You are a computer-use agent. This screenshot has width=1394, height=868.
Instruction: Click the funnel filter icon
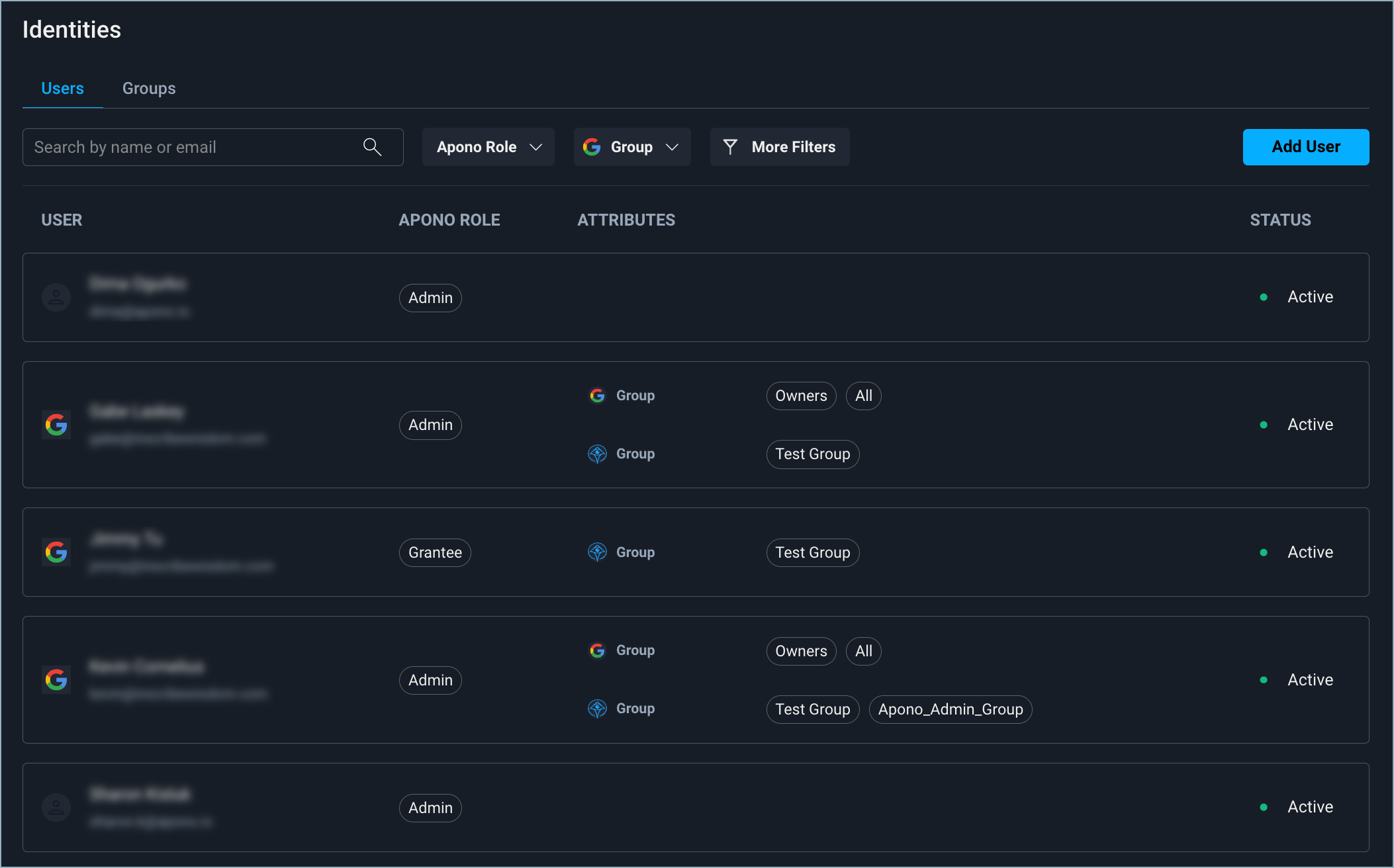point(730,147)
